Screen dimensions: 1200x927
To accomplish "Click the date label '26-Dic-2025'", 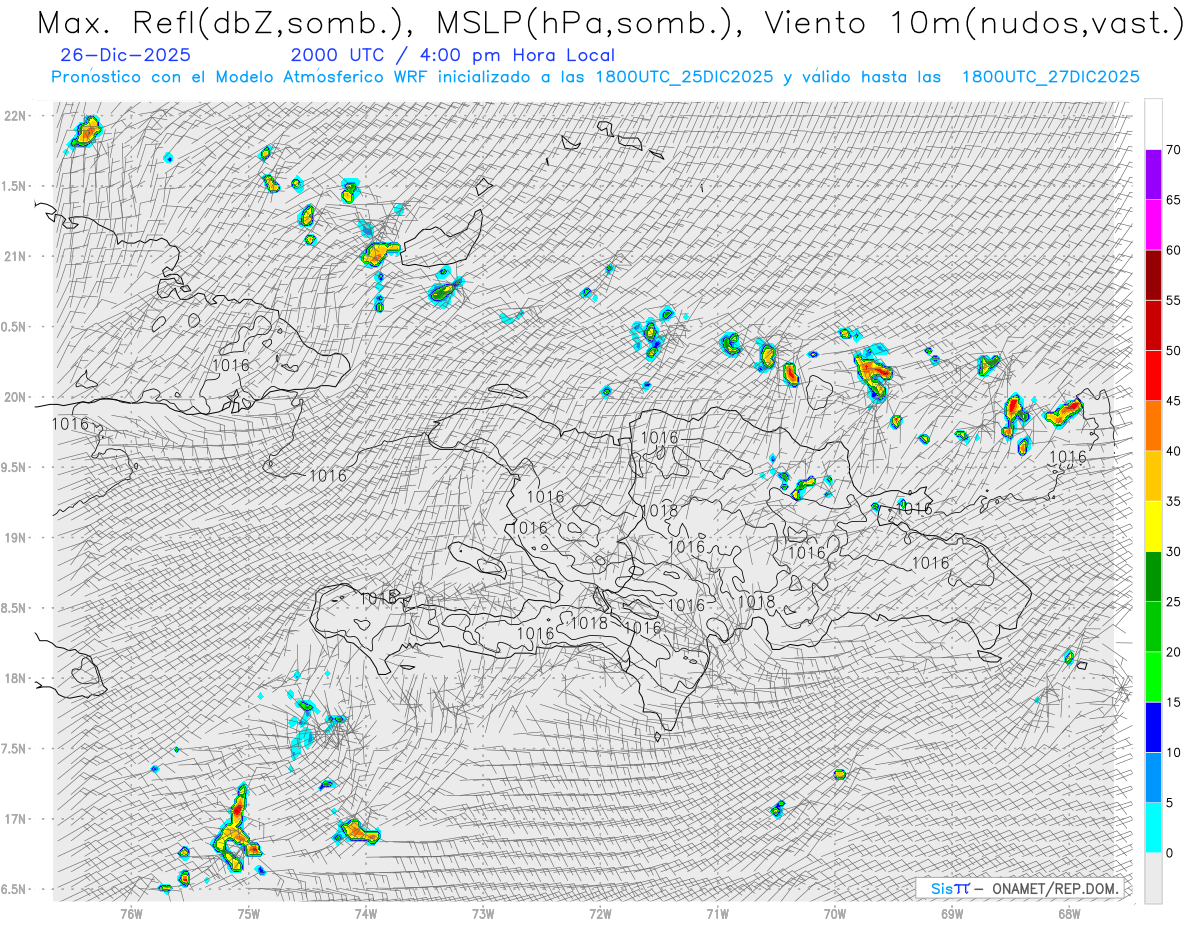I will (126, 55).
